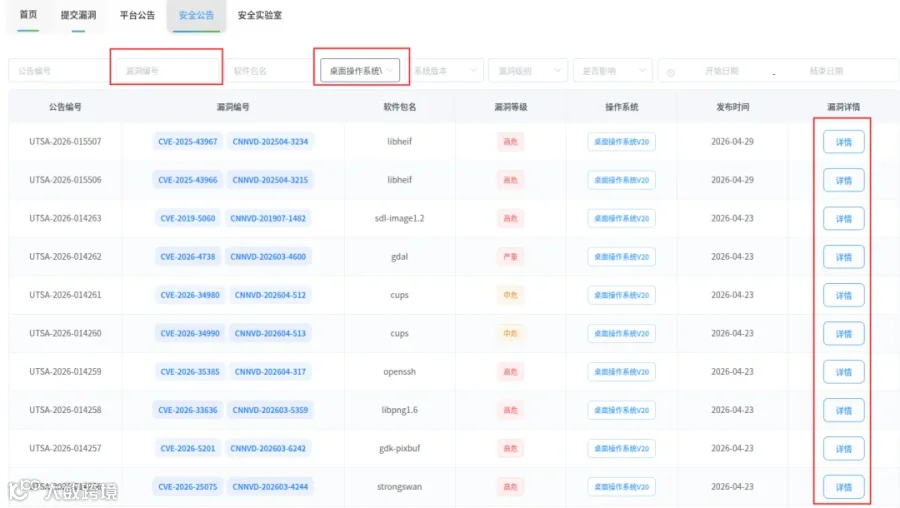Open CNNVD-202604-317 link
This screenshot has height=508, width=900.
coord(270,372)
